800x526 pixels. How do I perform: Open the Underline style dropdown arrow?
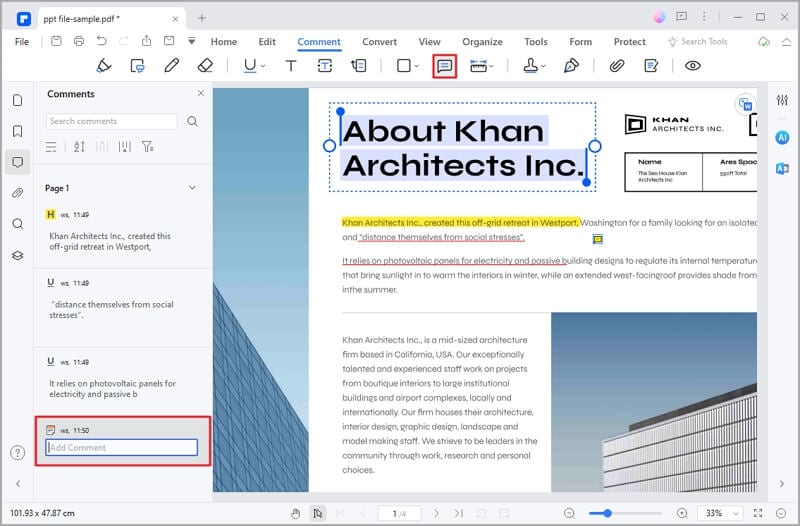[263, 66]
